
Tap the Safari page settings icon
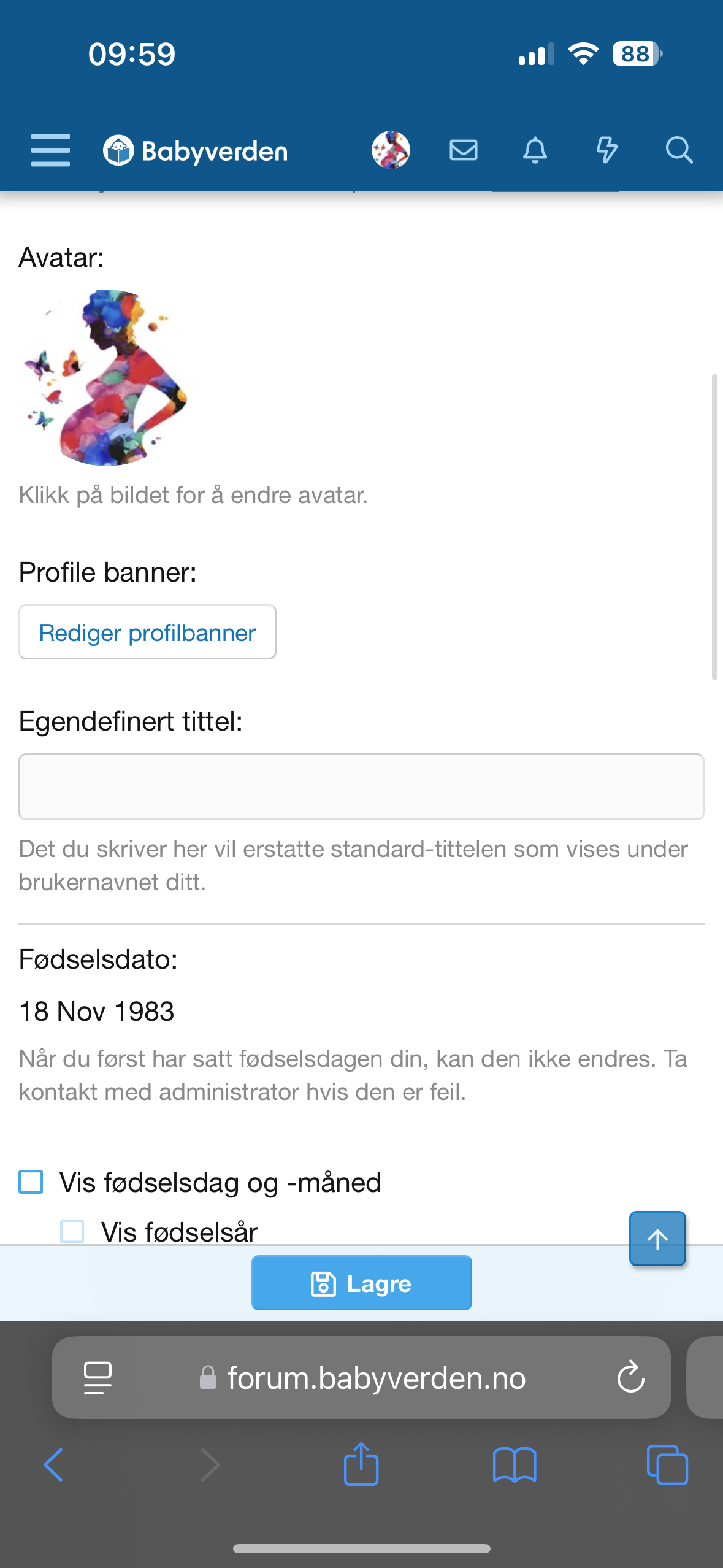pos(98,1378)
